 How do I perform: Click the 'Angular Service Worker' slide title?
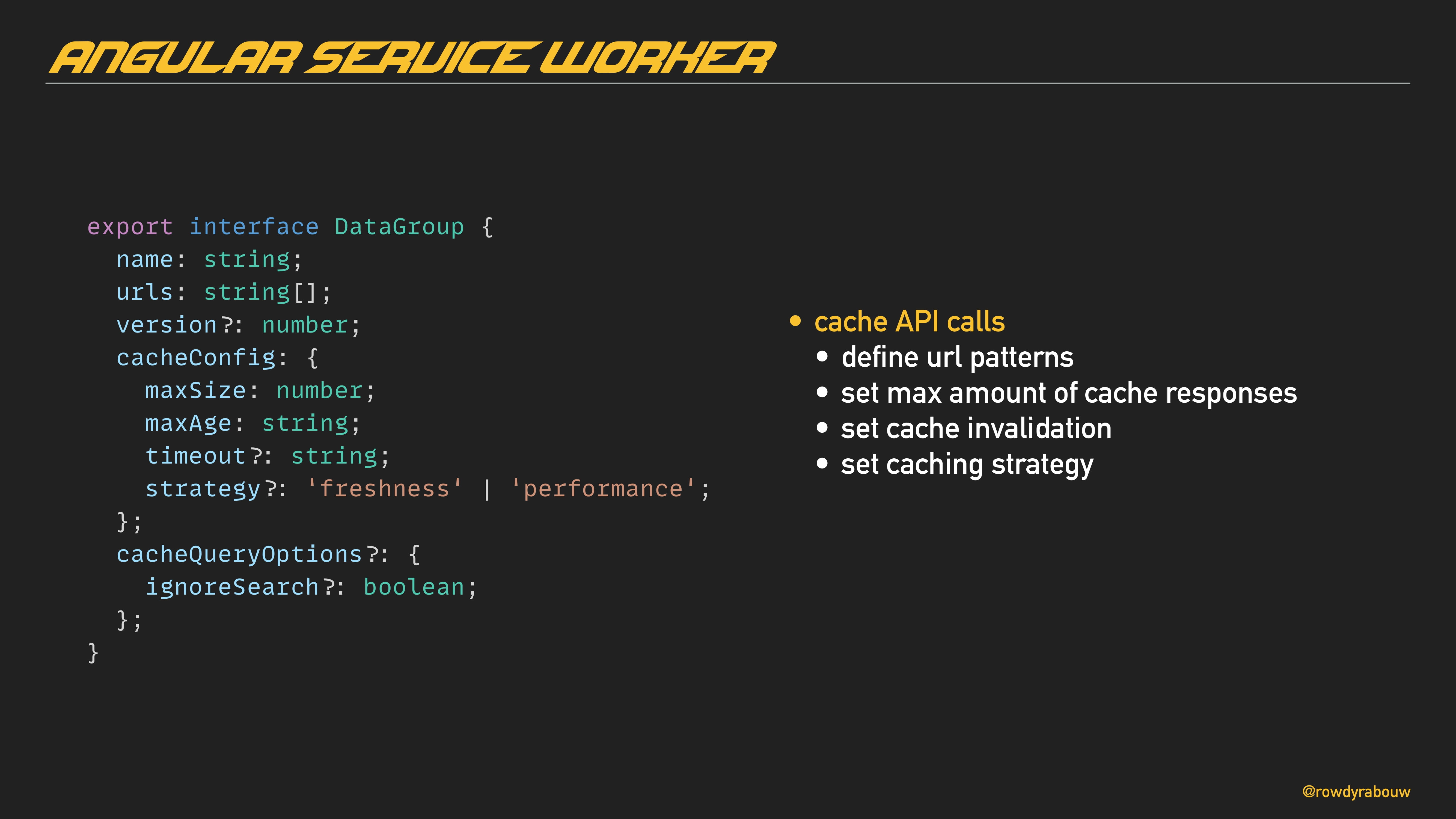click(413, 58)
